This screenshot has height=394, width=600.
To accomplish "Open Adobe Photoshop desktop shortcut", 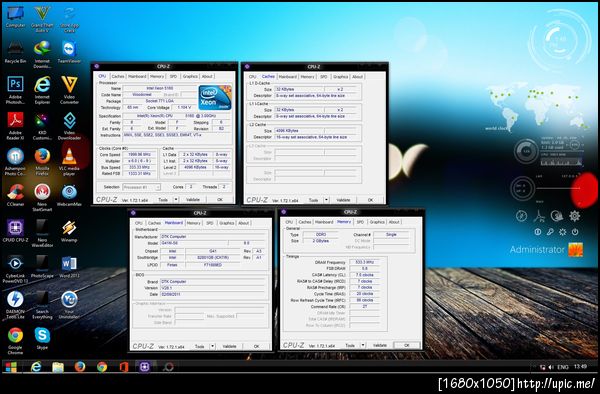I will click(x=15, y=90).
